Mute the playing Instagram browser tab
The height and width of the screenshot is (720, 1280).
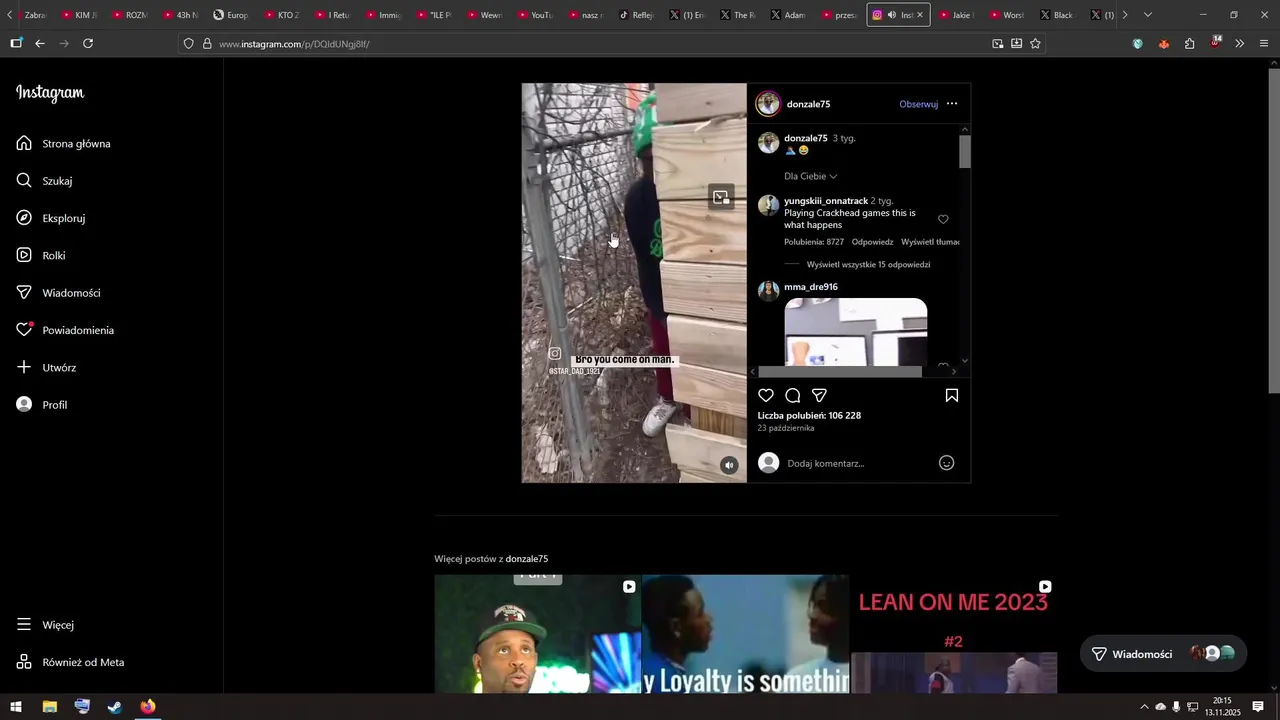click(892, 15)
